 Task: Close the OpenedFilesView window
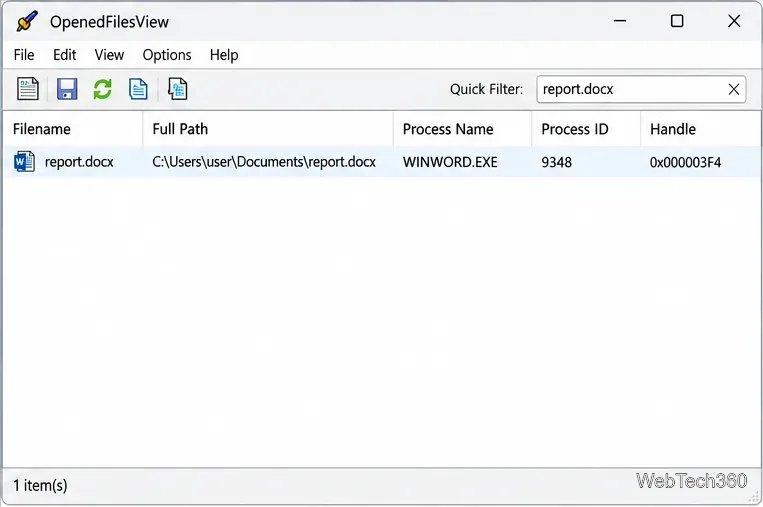coord(734,21)
